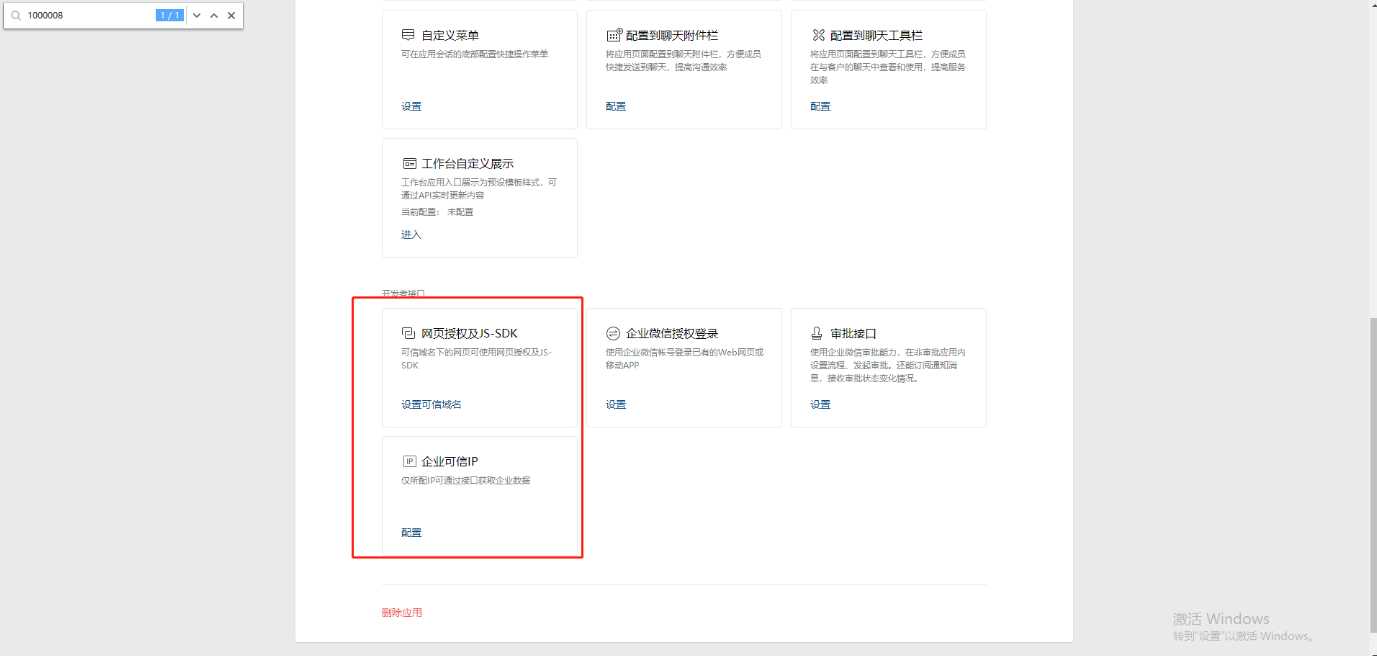Jump to previous find-bar match
Image resolution: width=1377 pixels, height=656 pixels.
[214, 16]
